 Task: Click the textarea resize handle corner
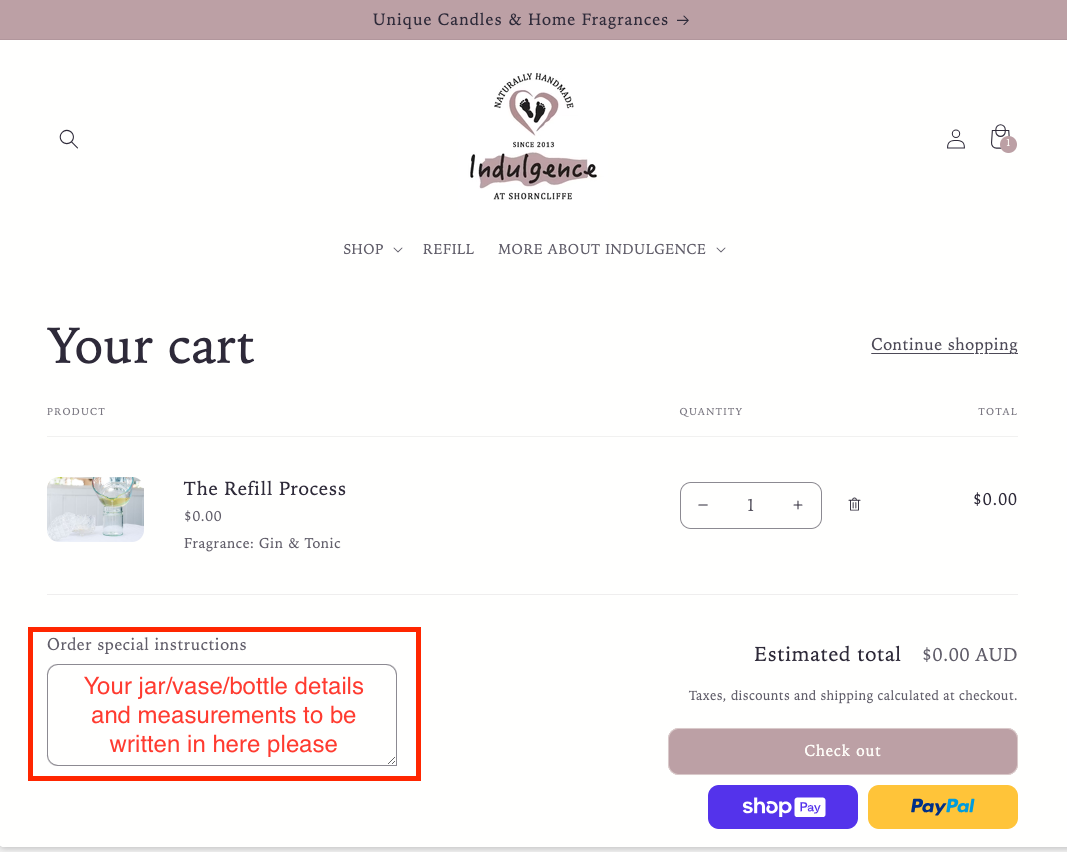391,760
